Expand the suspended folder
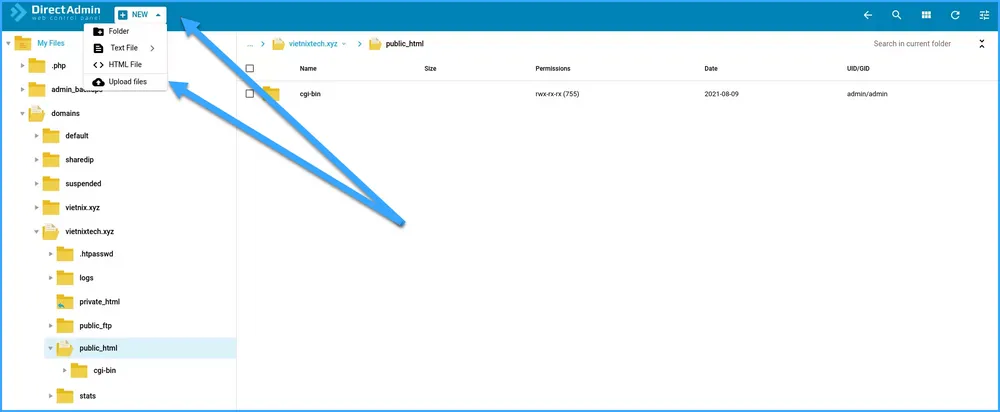This screenshot has width=1000, height=412. pyautogui.click(x=37, y=184)
